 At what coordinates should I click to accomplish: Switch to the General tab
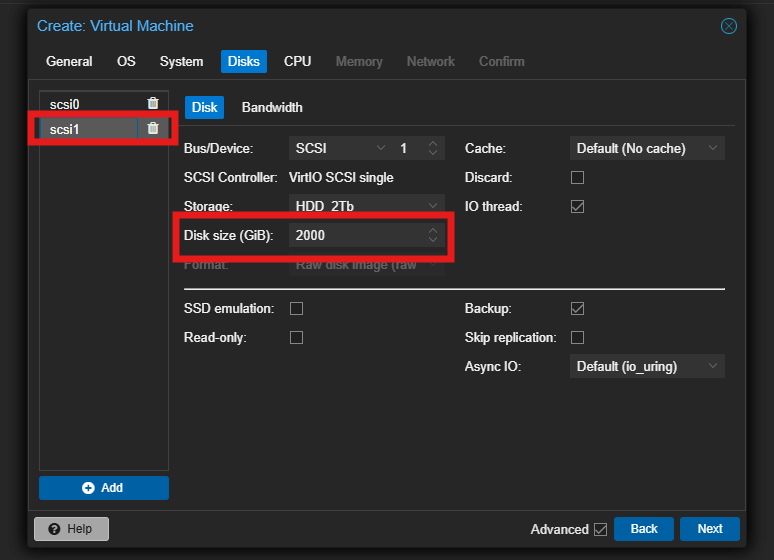[69, 61]
